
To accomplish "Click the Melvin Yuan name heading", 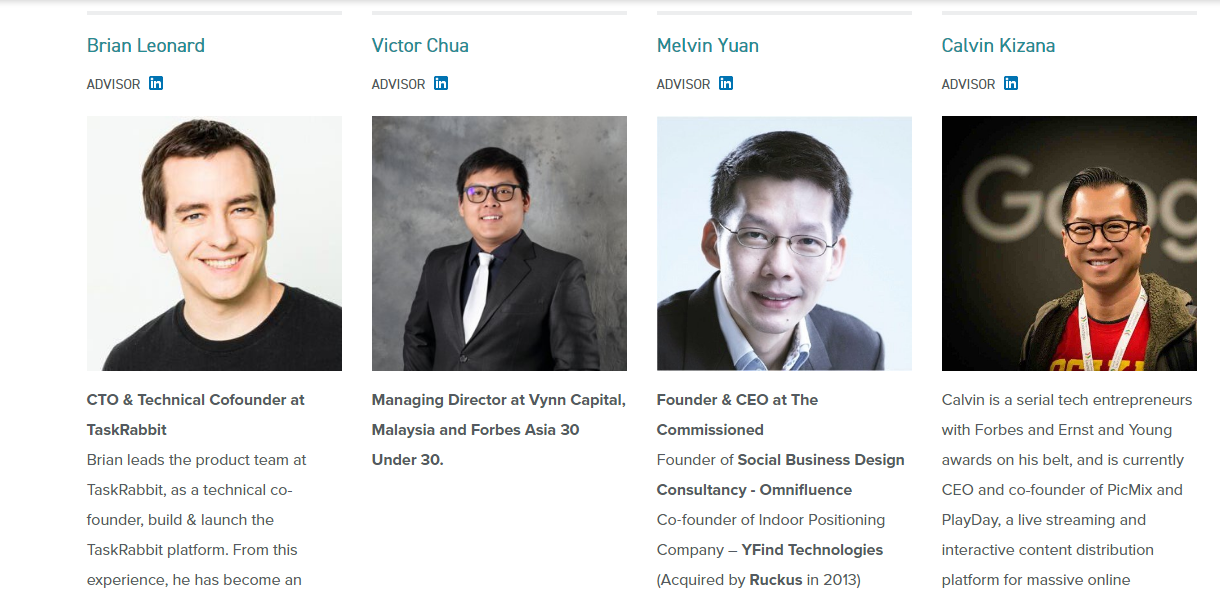I will pos(708,46).
